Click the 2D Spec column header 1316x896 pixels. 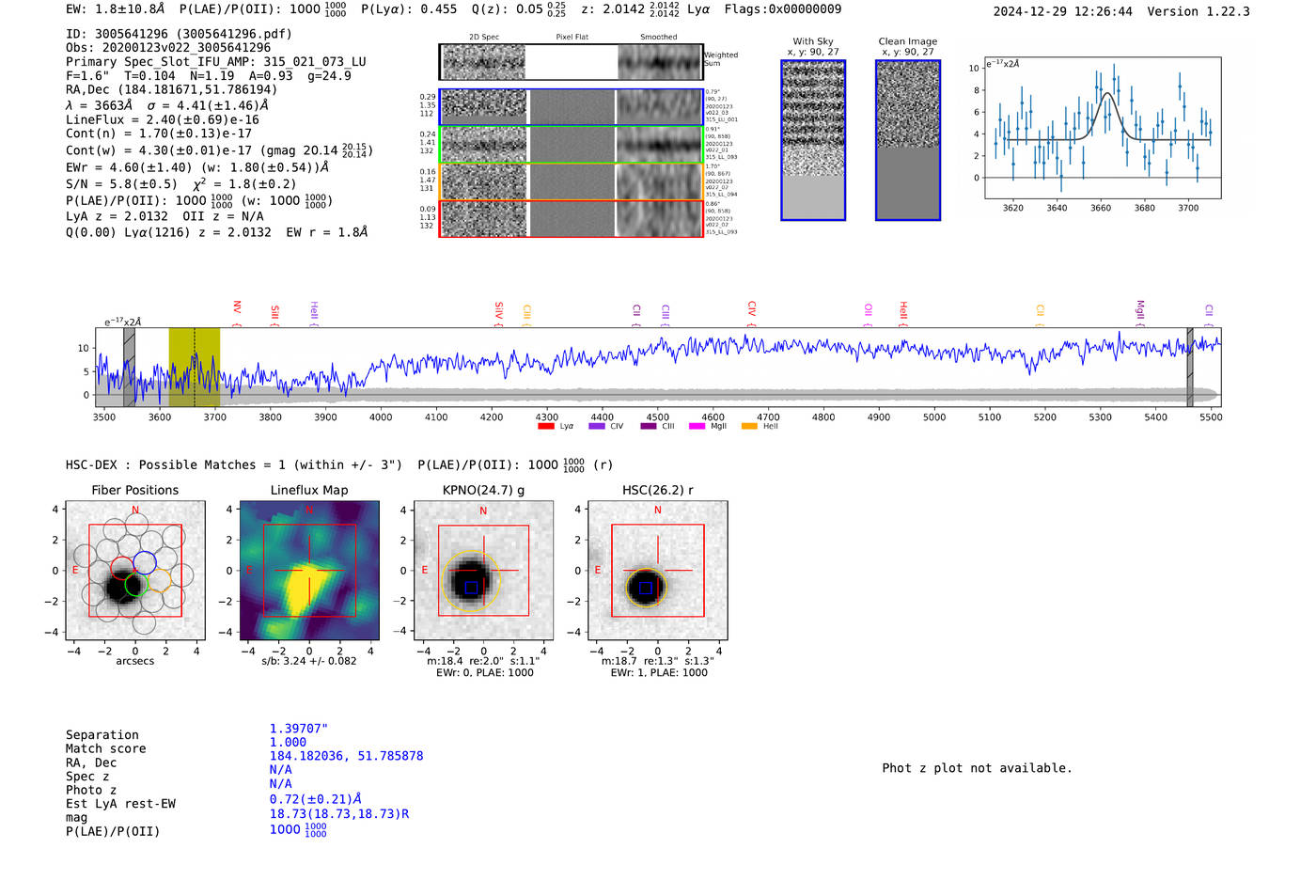pos(484,38)
